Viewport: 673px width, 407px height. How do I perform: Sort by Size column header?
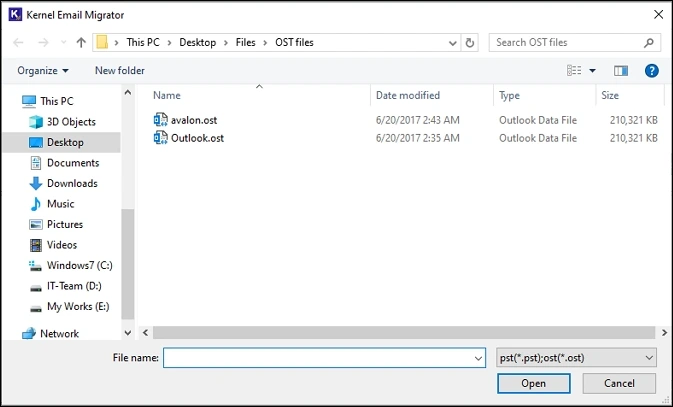point(610,95)
